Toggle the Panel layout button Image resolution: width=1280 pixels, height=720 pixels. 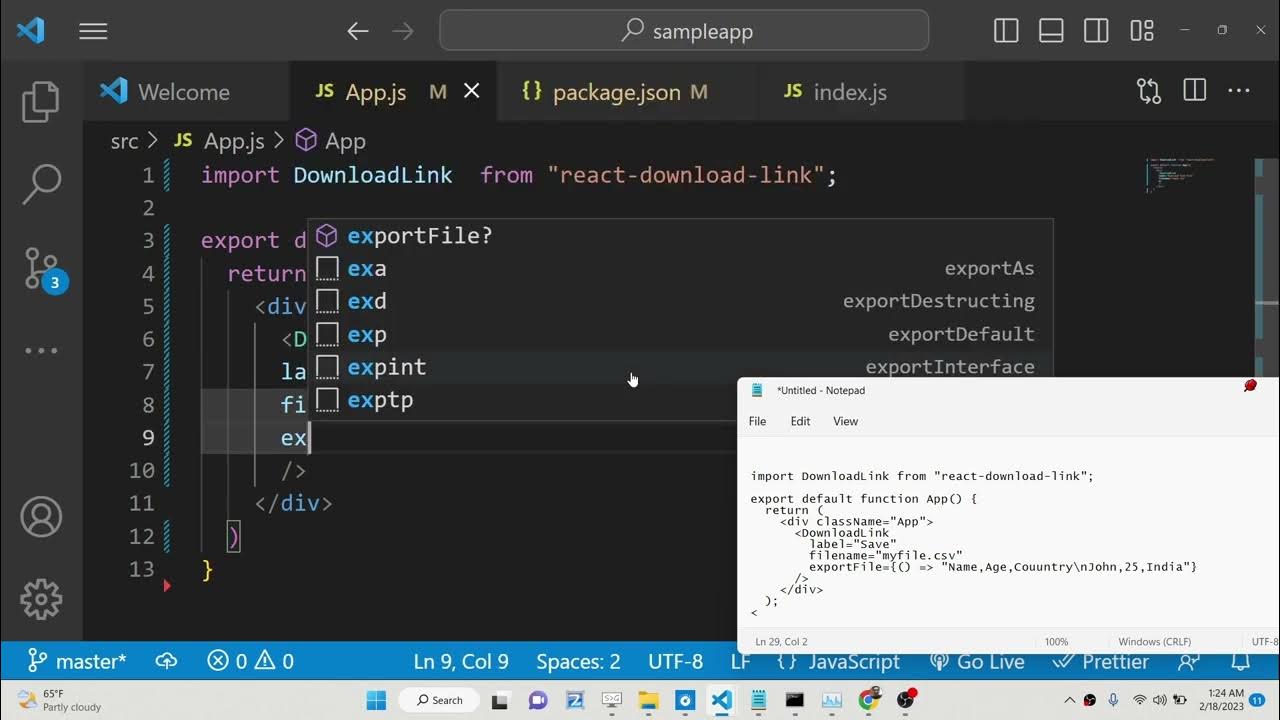(x=1051, y=31)
